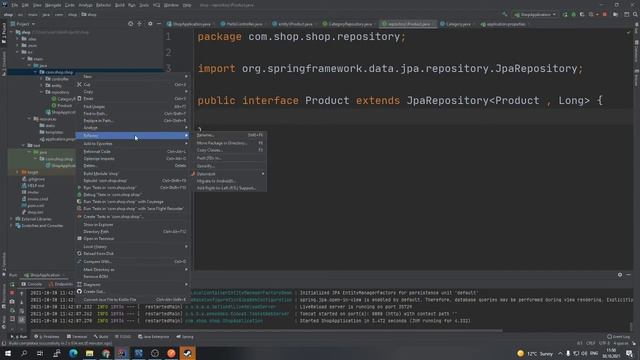Expand the controller package
640x360 pixels.
click(41, 79)
